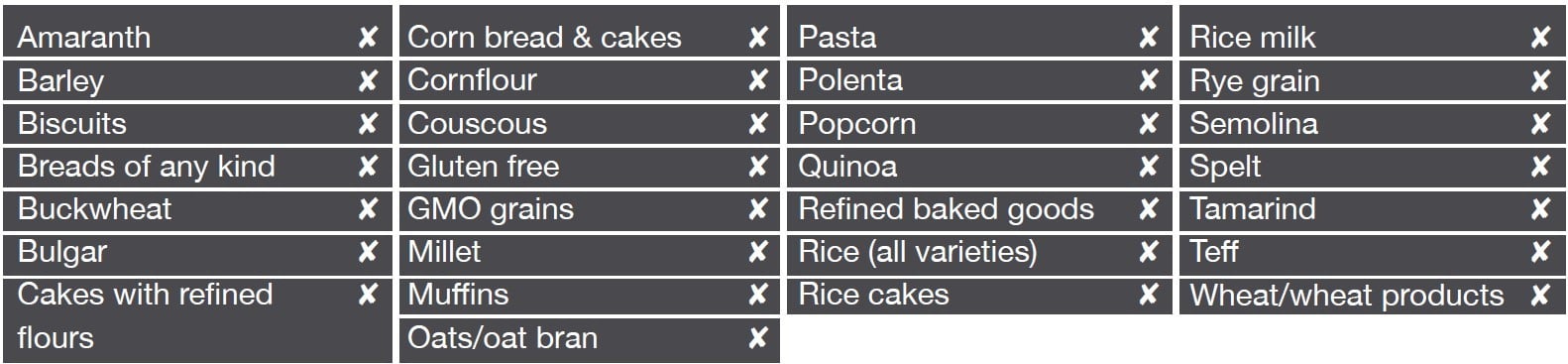Click the X icon for Quinoa
This screenshot has width=1568, height=364.
pyautogui.click(x=1149, y=166)
